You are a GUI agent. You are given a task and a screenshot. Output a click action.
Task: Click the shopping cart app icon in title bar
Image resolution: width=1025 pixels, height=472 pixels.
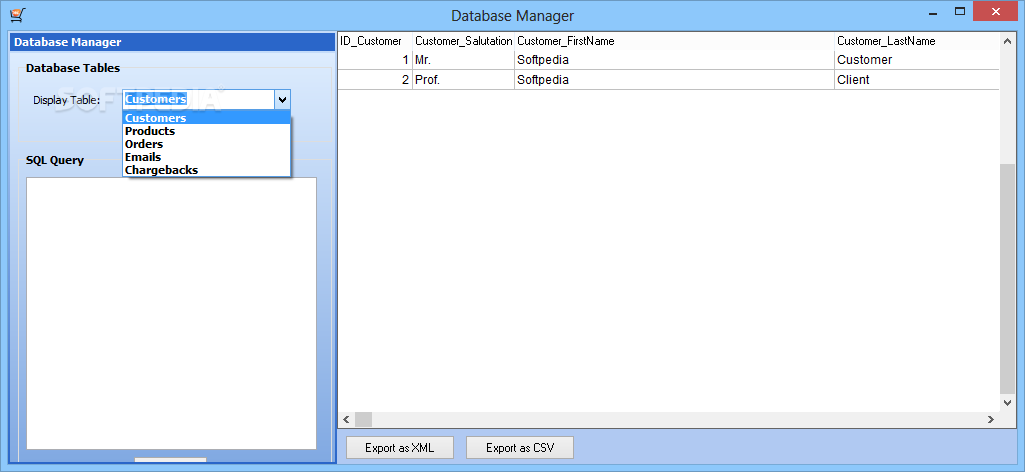pyautogui.click(x=18, y=14)
